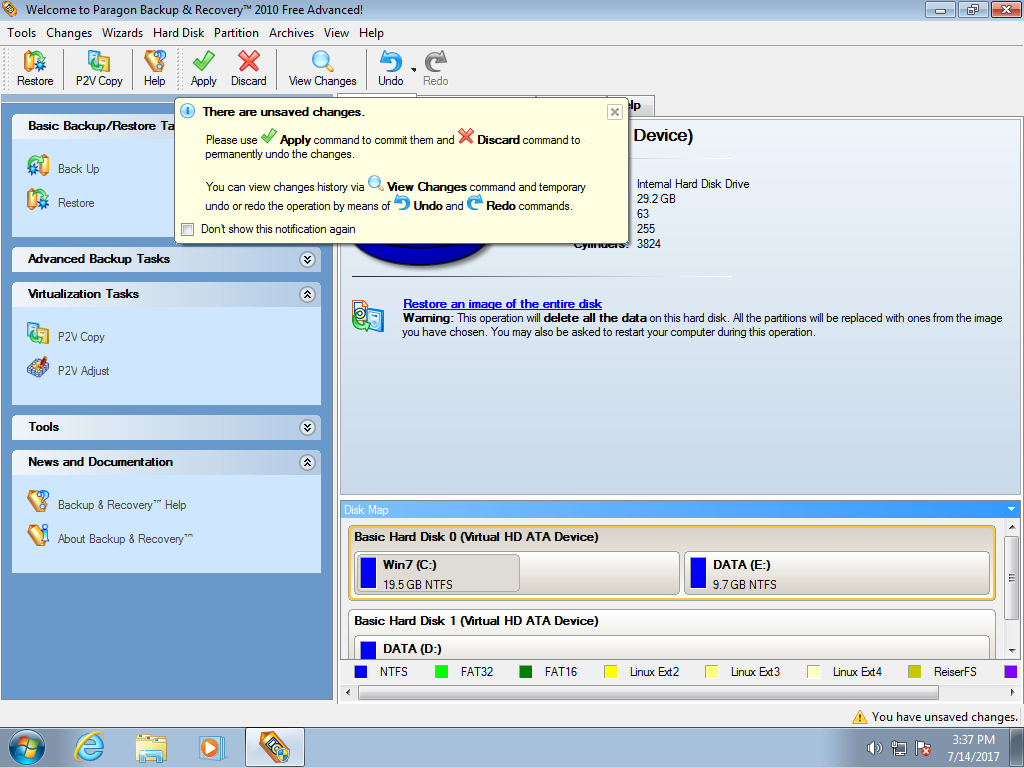The image size is (1024, 768).
Task: Enable "Don't show this notification again"
Action: pyautogui.click(x=188, y=229)
